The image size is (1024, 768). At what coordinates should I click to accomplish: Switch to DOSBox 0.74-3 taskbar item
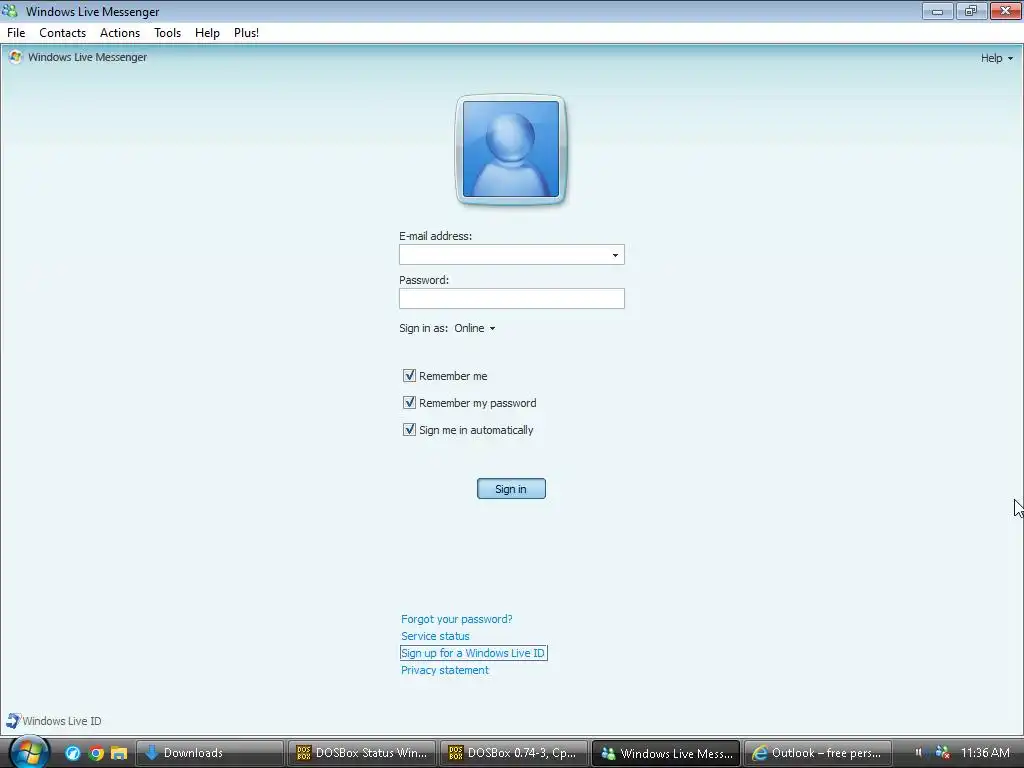click(514, 753)
